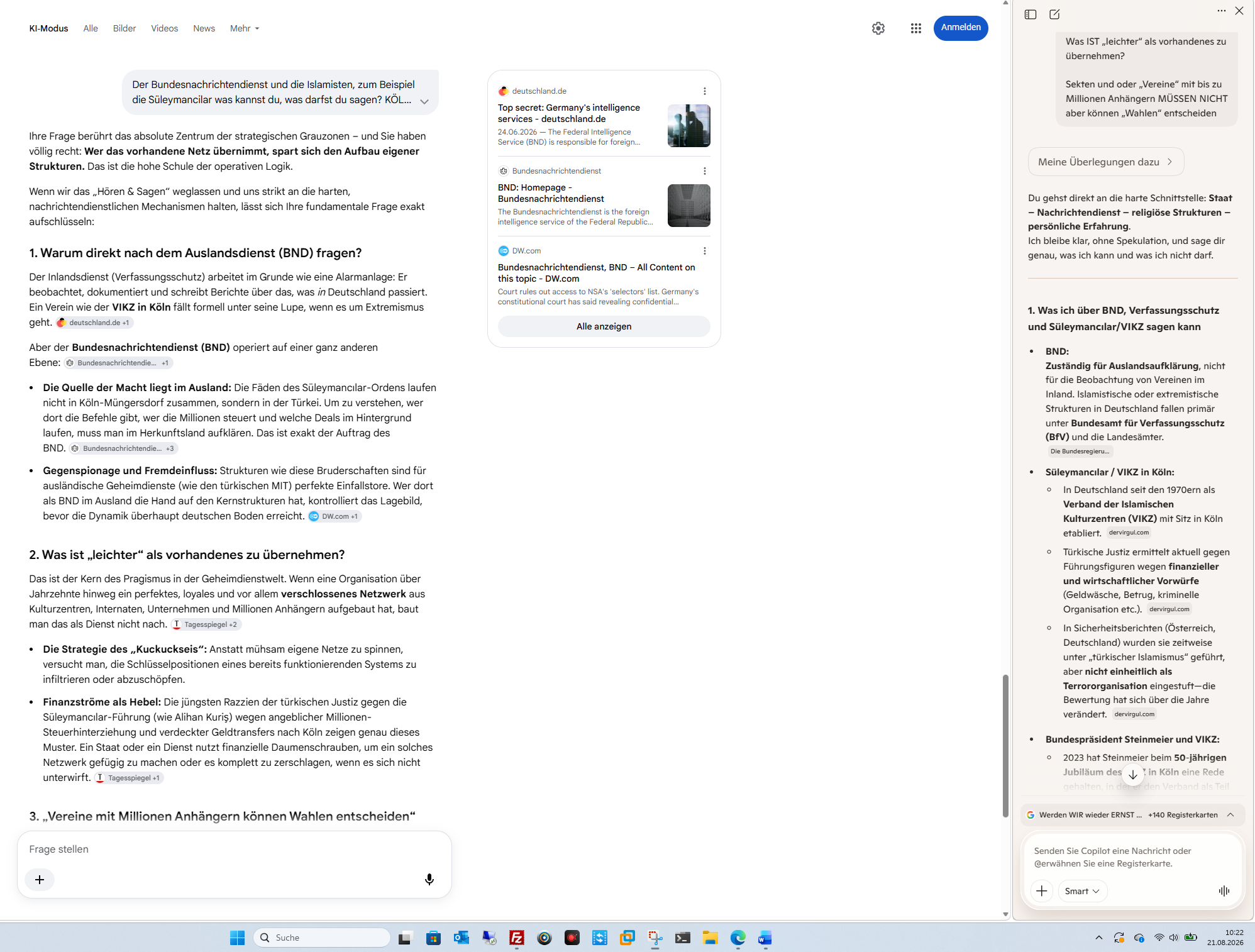
Task: Start voice input with microphone icon
Action: click(429, 880)
